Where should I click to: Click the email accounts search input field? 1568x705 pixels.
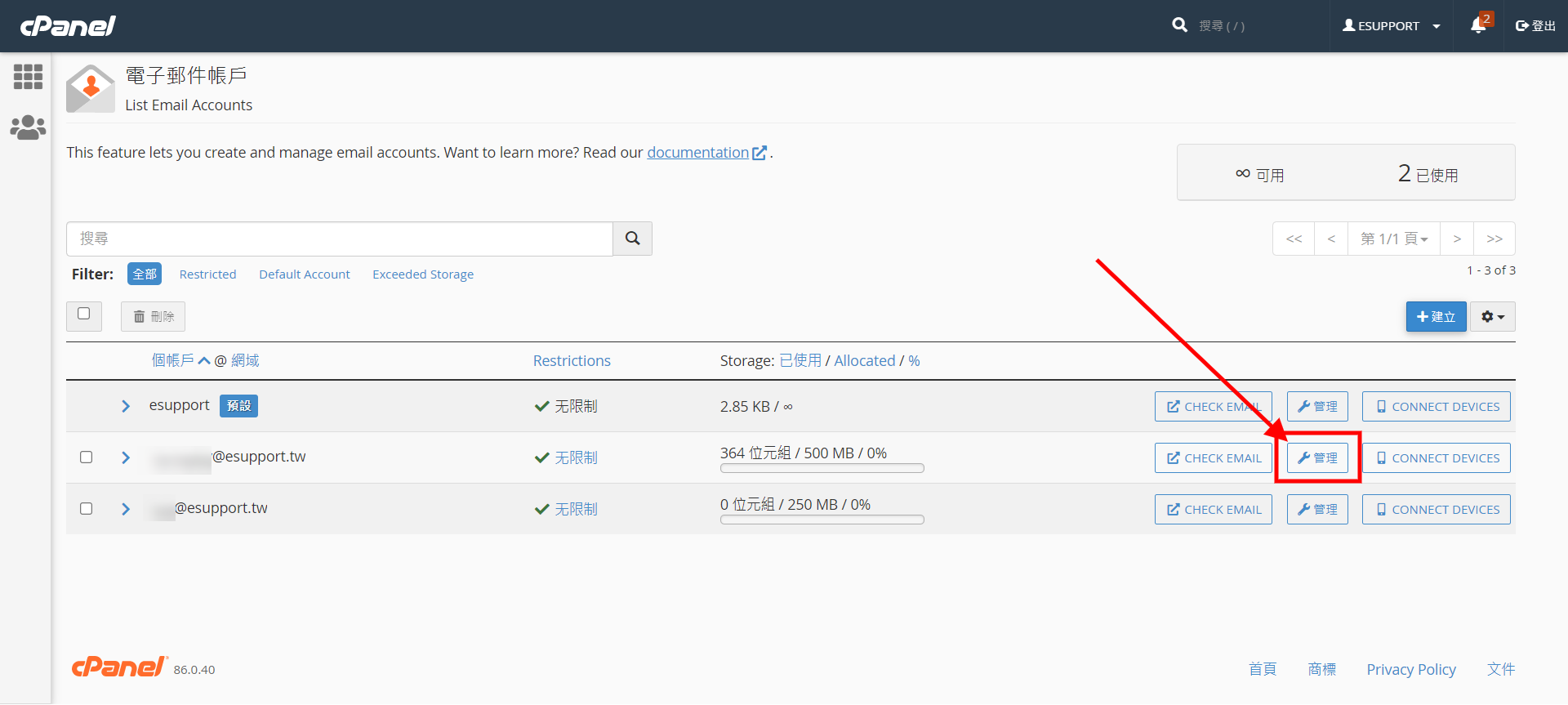click(339, 239)
